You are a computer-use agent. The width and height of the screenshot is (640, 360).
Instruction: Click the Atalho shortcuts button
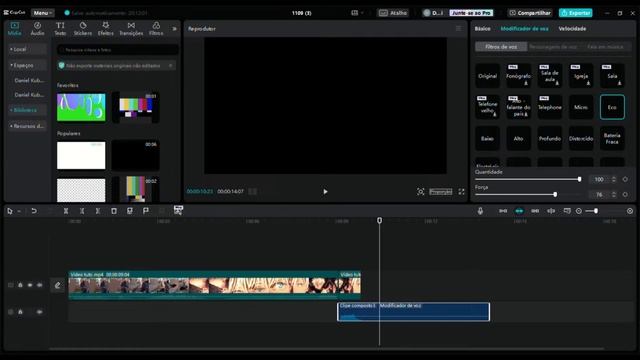[x=393, y=13]
